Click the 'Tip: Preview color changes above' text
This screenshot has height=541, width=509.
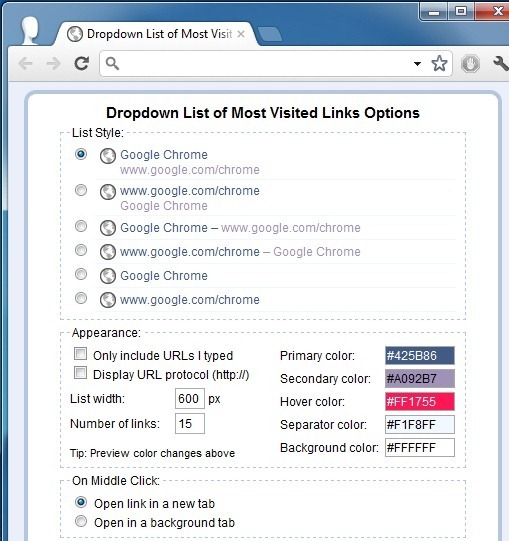(x=153, y=453)
